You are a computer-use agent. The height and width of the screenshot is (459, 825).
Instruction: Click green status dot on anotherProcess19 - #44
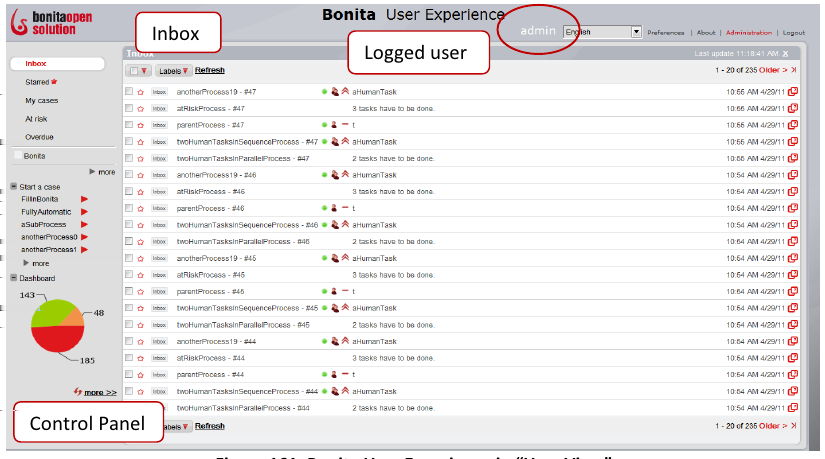(x=325, y=342)
